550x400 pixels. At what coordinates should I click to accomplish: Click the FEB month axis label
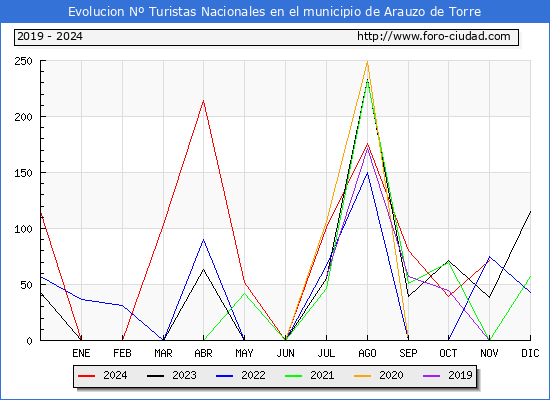(x=122, y=353)
